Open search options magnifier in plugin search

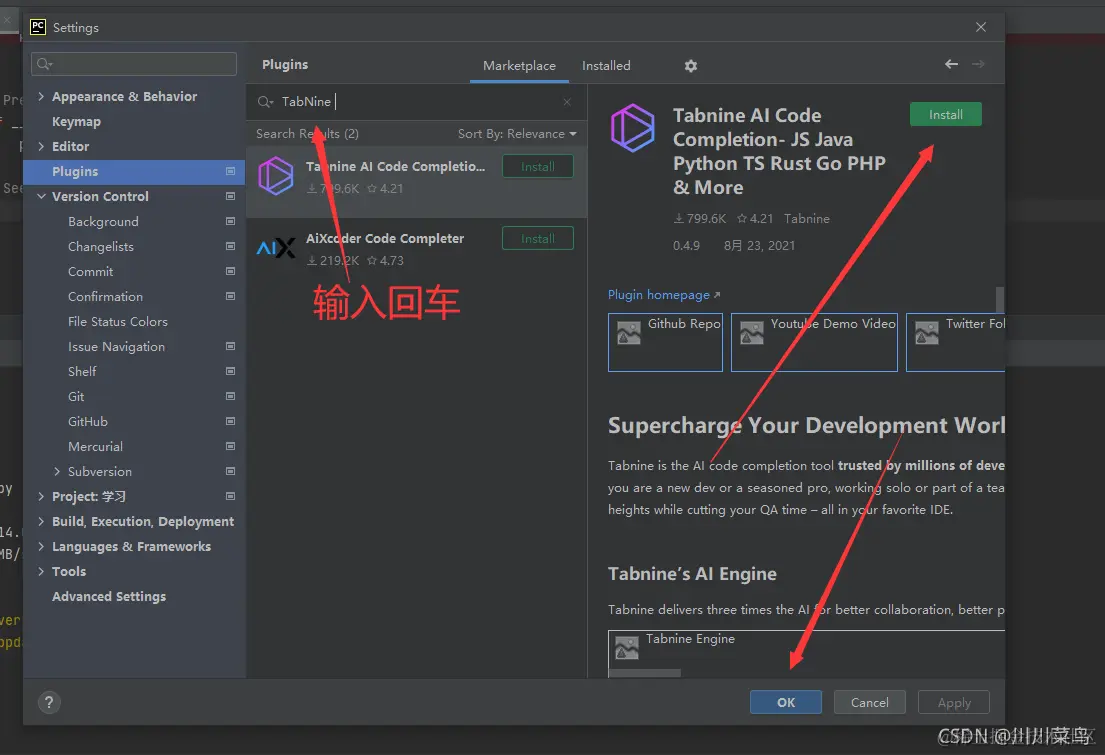265,102
